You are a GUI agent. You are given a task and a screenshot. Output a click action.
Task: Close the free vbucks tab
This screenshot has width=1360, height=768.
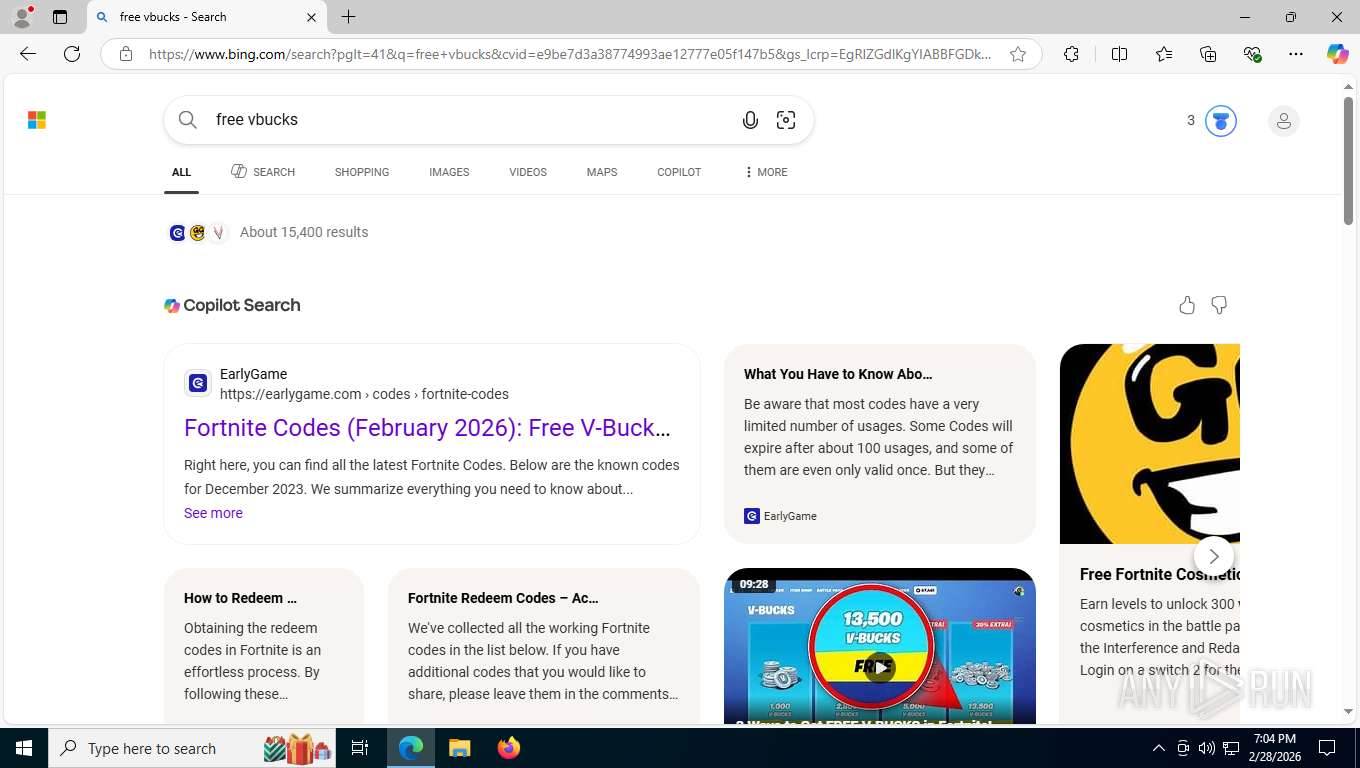pos(311,17)
